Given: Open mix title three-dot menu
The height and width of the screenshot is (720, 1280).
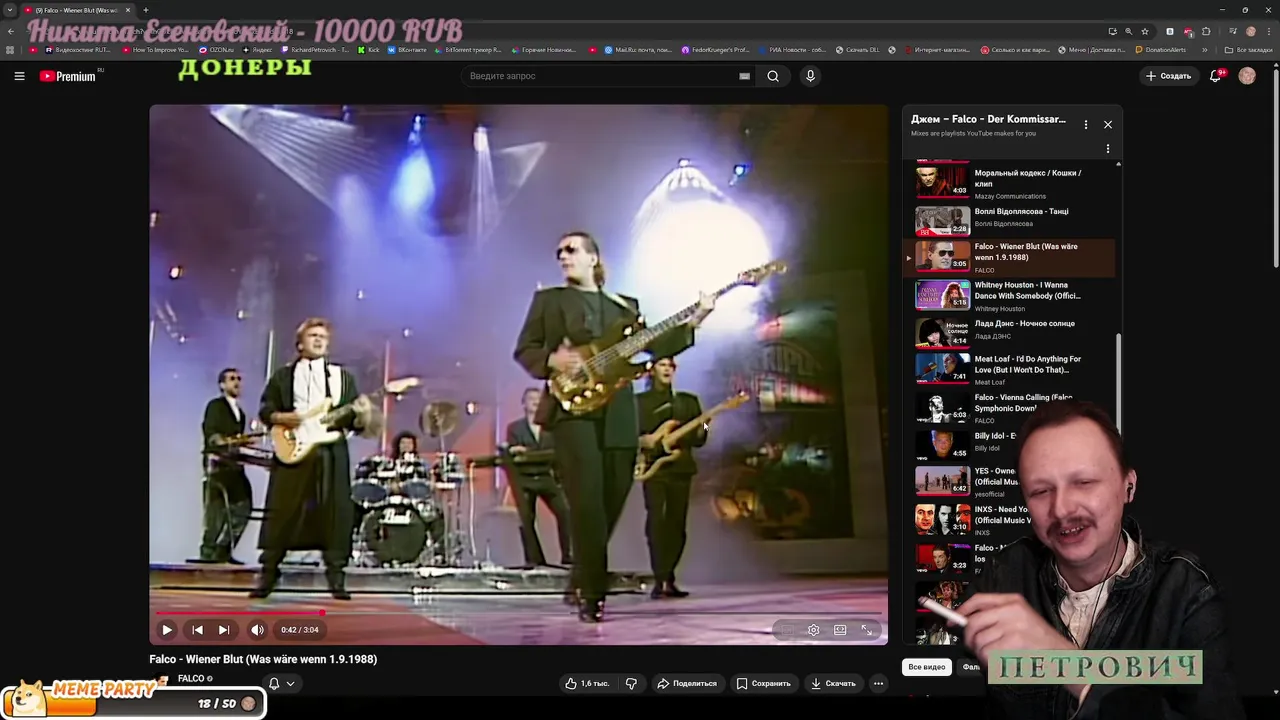Looking at the screenshot, I should pos(1086,125).
